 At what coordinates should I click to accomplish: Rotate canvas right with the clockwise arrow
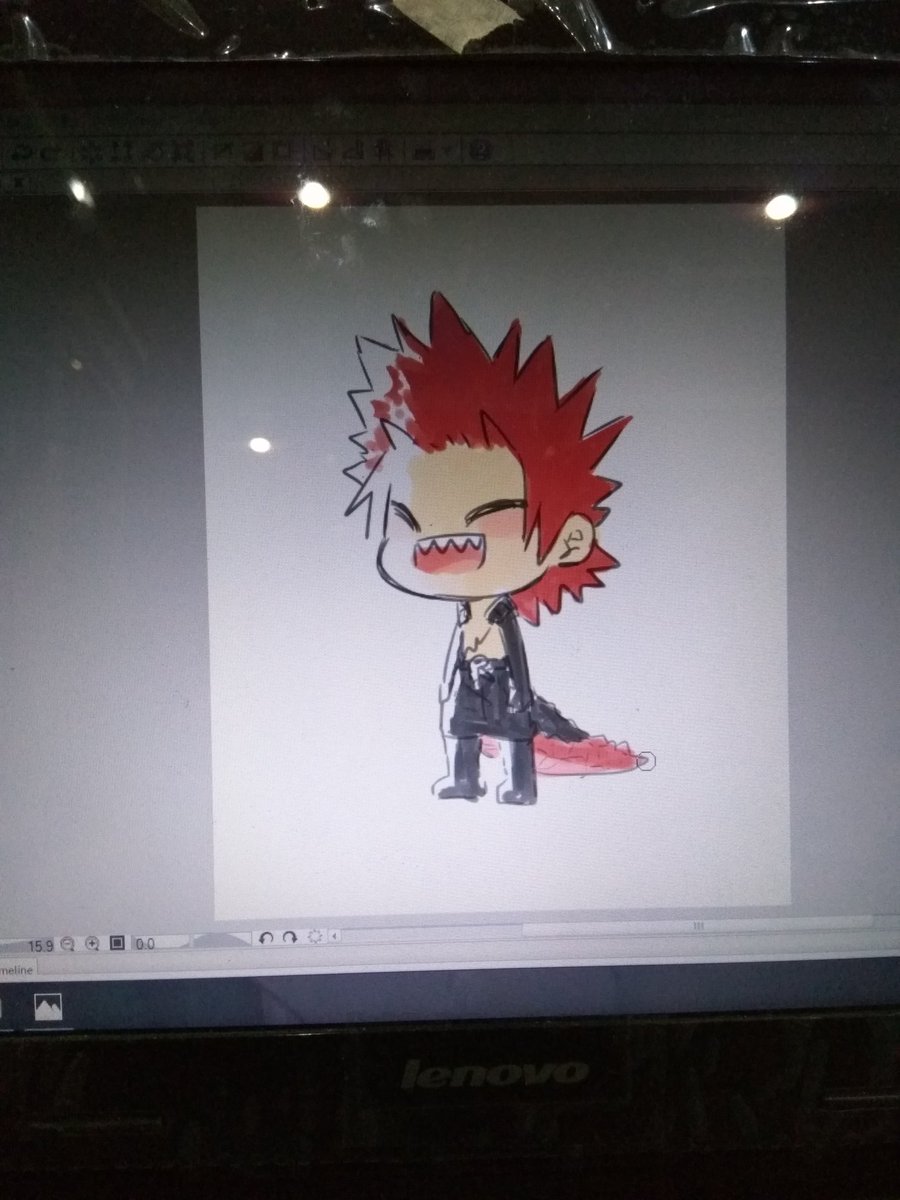[290, 937]
